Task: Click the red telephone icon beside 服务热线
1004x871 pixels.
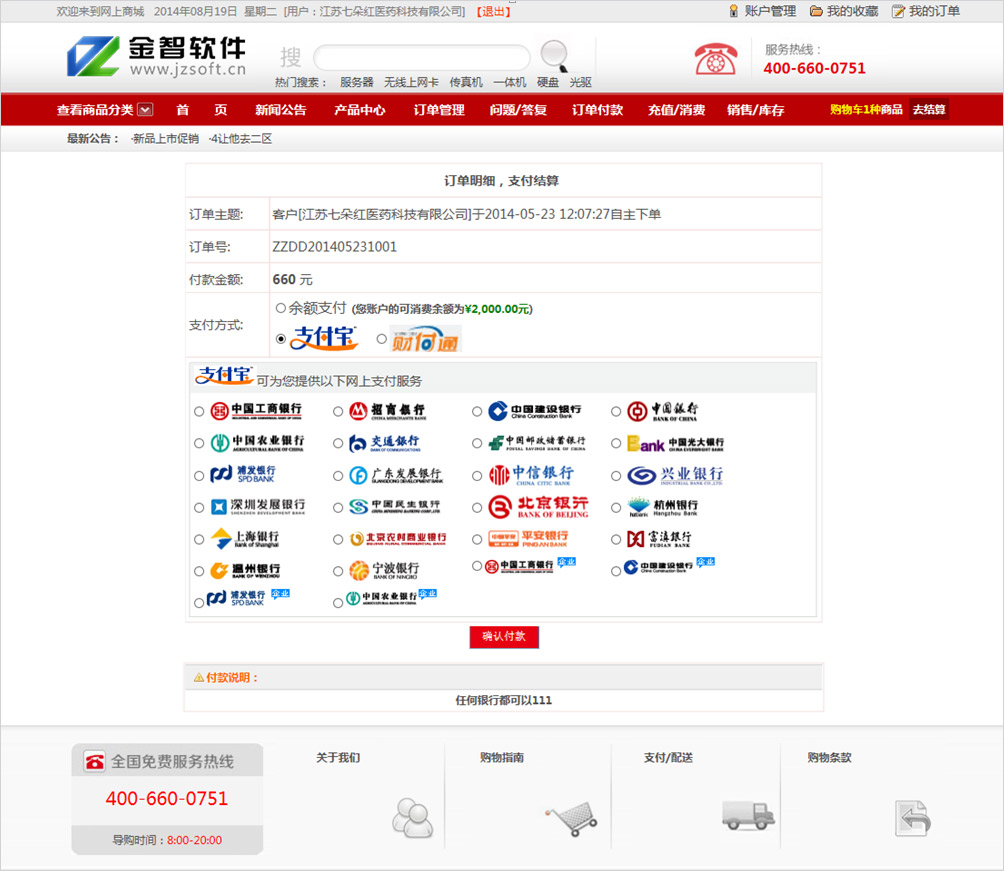Action: point(716,60)
